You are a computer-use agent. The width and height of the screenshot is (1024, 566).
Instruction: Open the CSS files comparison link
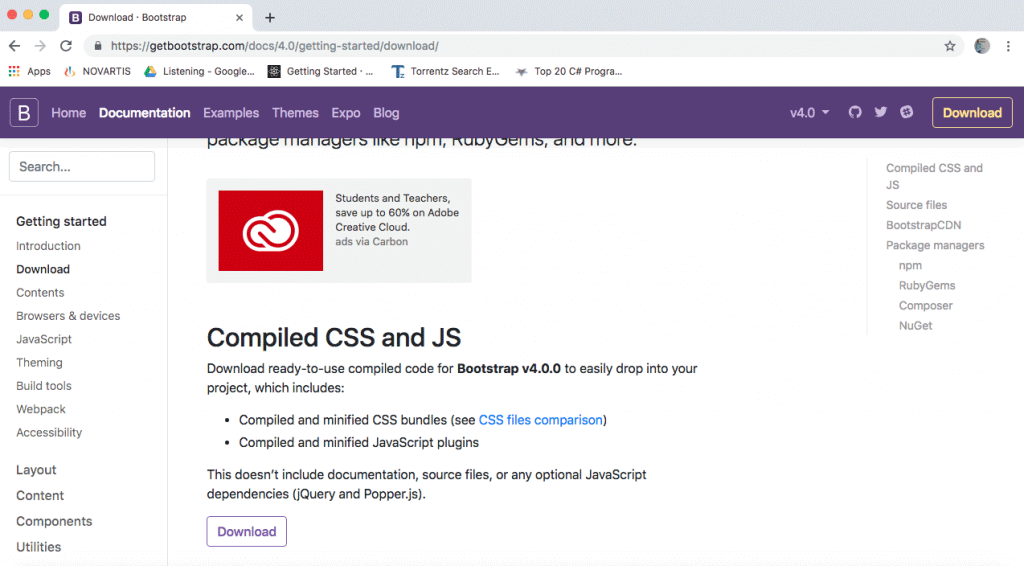541,420
